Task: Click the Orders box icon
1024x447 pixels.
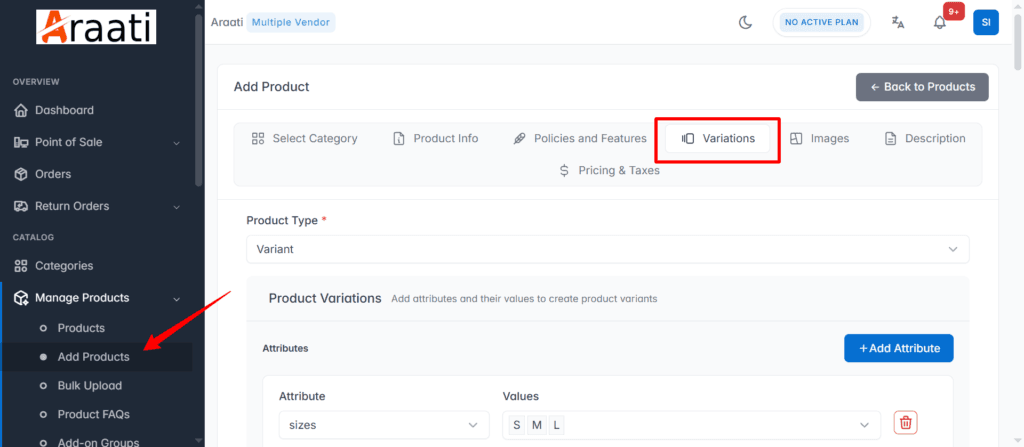Action: click(21, 174)
